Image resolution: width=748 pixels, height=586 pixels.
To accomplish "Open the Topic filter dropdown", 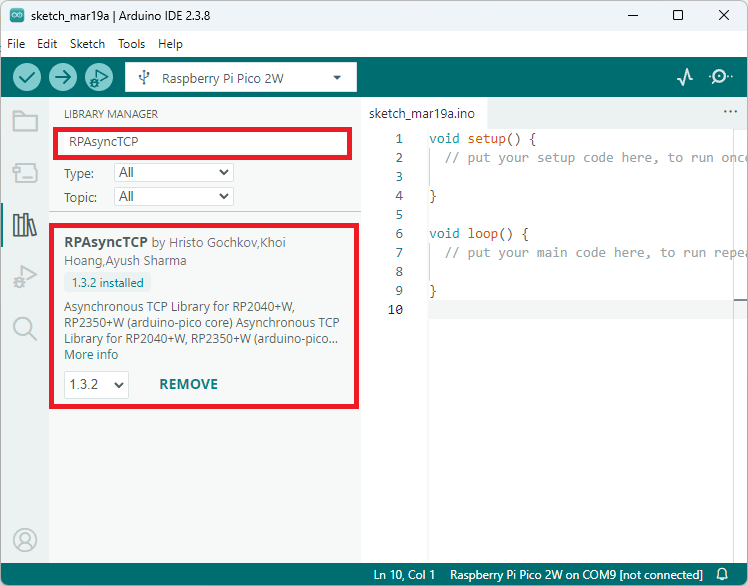I will coord(174,196).
